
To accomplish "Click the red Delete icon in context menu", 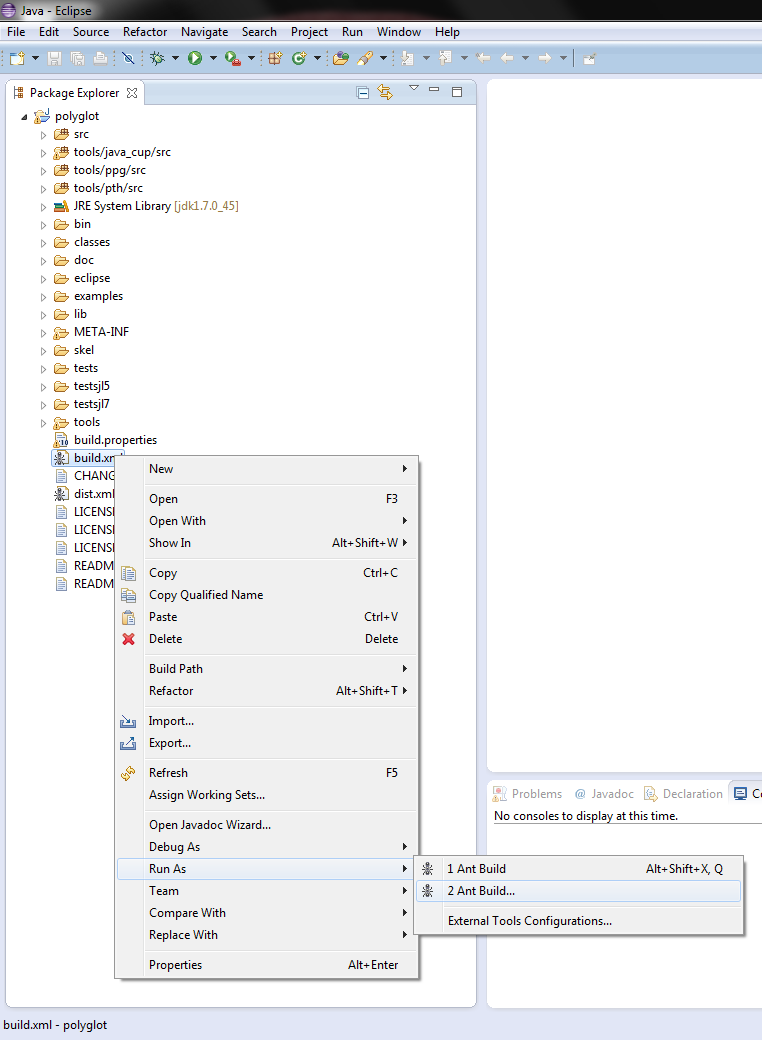I will (128, 639).
